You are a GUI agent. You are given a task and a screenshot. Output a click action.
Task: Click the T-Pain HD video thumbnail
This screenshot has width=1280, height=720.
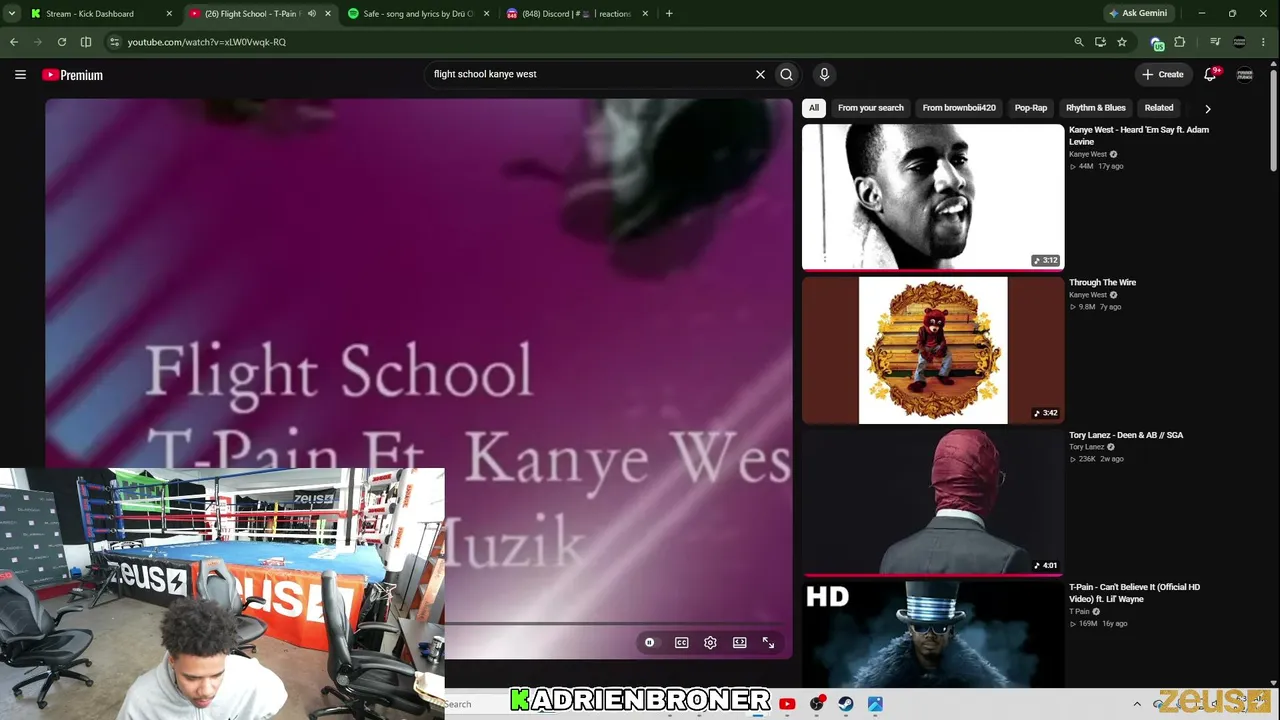coord(933,635)
